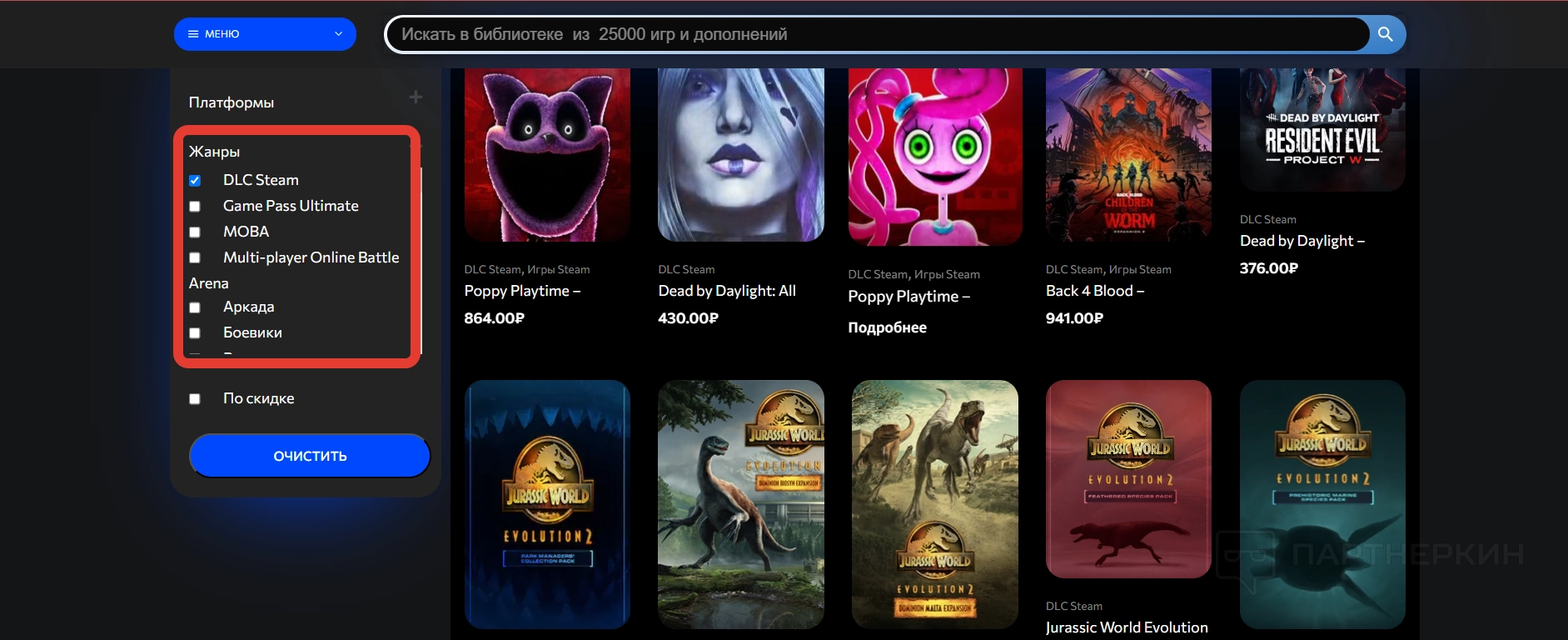Open the pink doll Poppy Playtime thumbnail
The height and width of the screenshot is (640, 1568).
coord(935,157)
